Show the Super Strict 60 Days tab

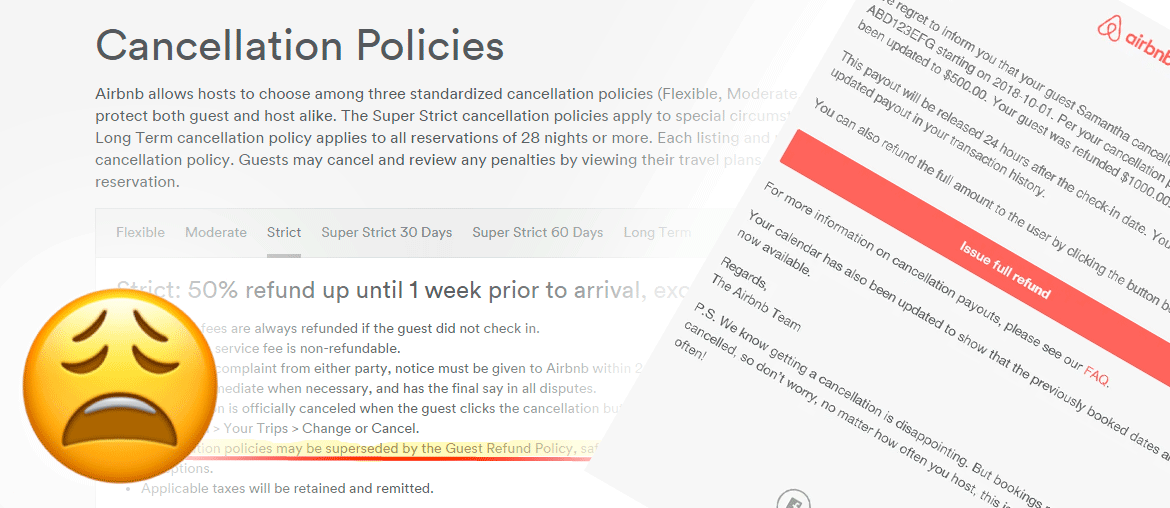pos(537,232)
